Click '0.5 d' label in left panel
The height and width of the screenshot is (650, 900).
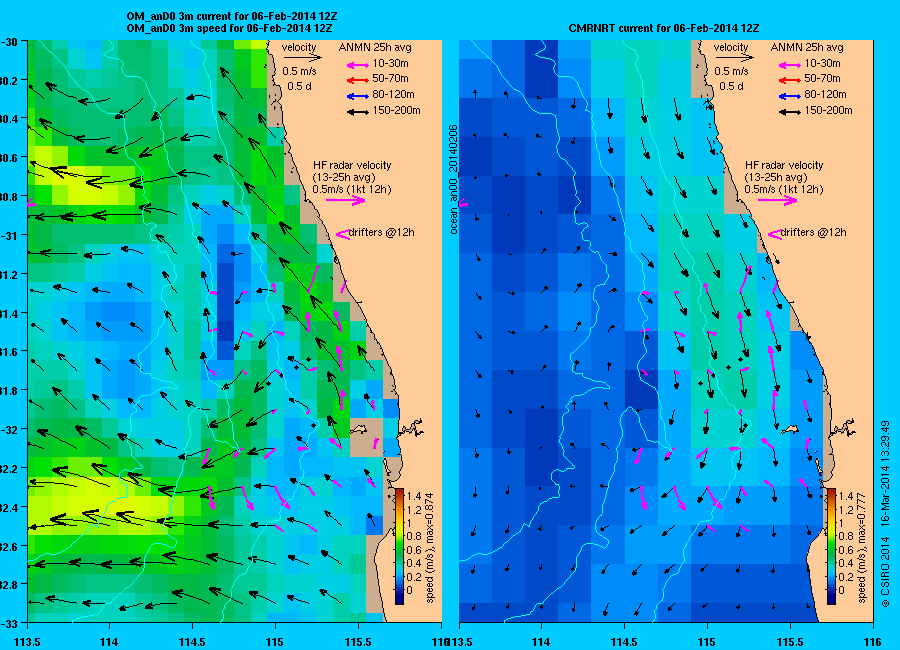[x=299, y=86]
